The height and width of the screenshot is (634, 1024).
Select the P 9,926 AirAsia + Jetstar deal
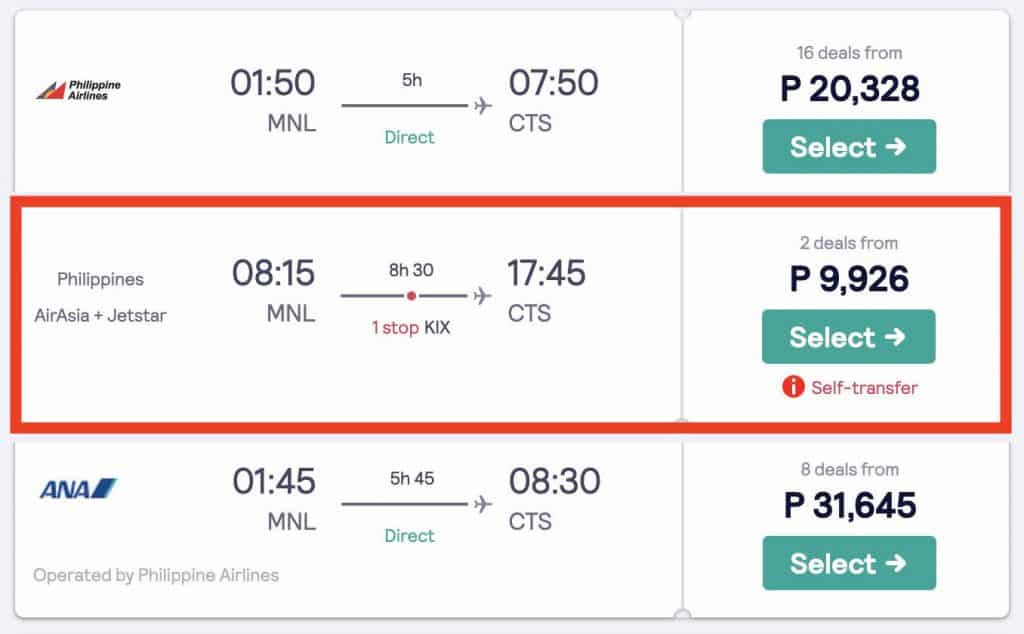848,337
